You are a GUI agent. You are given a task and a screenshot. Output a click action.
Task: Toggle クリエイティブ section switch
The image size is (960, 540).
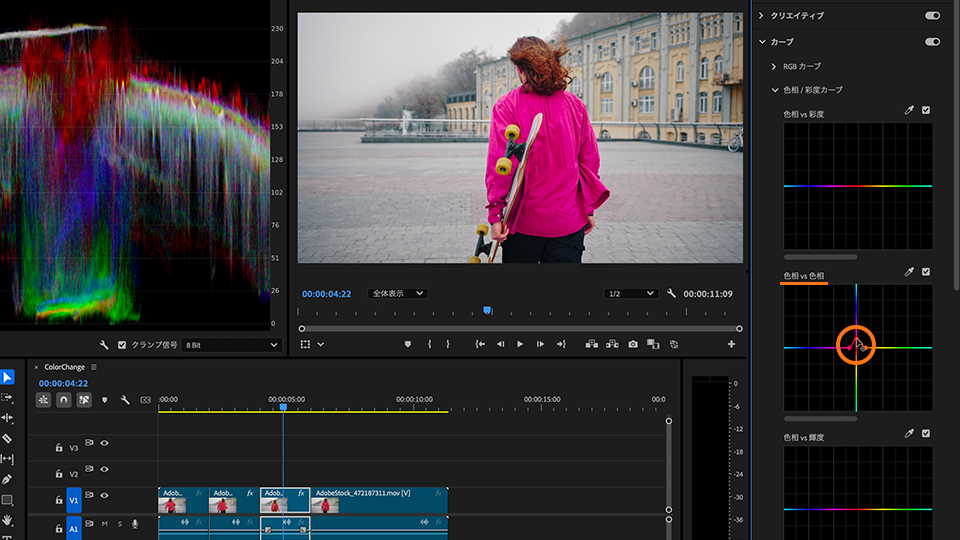[932, 15]
